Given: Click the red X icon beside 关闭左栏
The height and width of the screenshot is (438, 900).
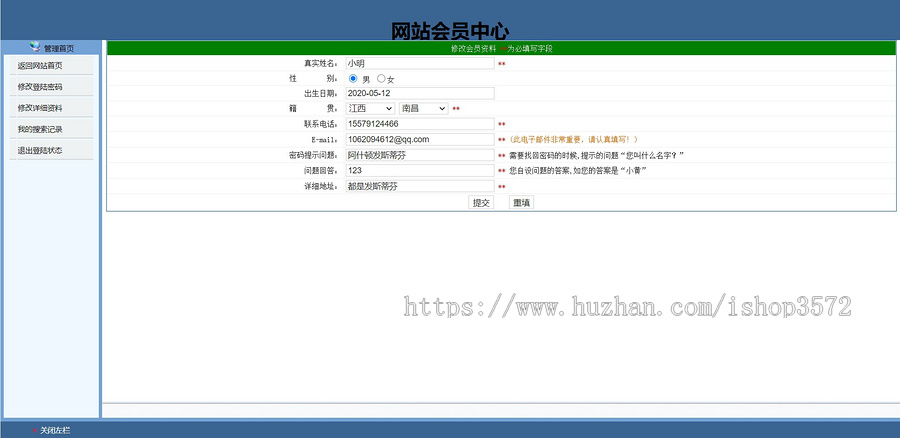Looking at the screenshot, I should coord(34,430).
